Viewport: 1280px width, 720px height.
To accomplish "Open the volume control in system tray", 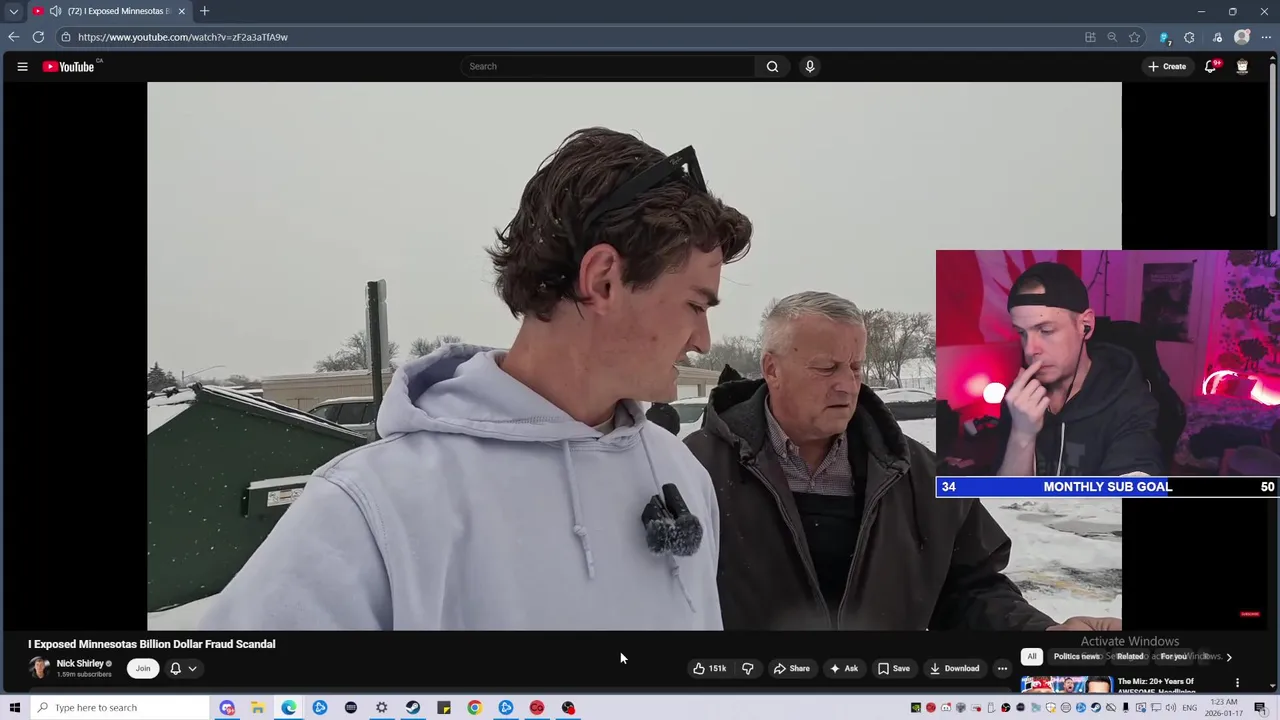I will 1171,708.
